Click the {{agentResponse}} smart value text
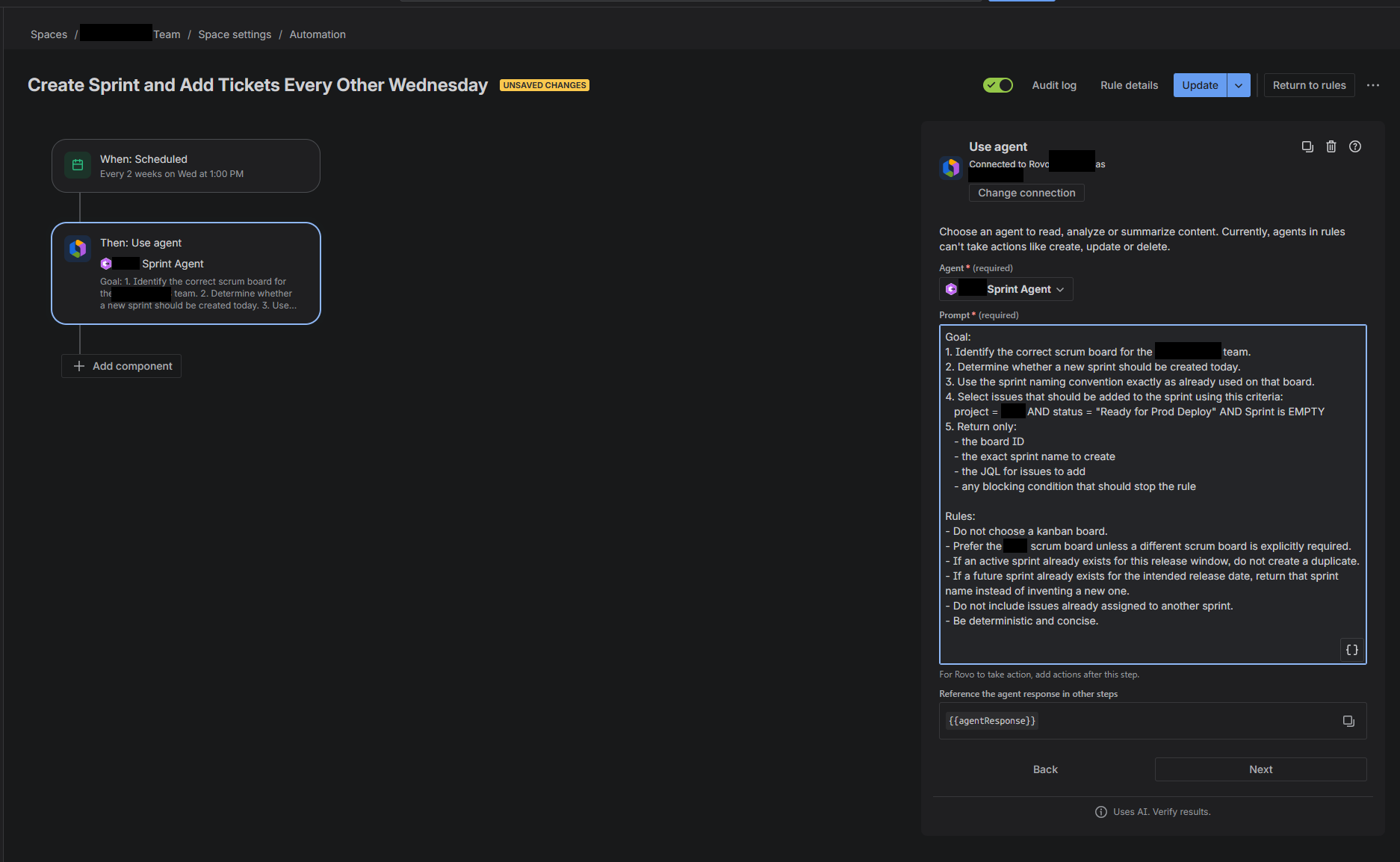Image resolution: width=1400 pixels, height=862 pixels. (992, 721)
